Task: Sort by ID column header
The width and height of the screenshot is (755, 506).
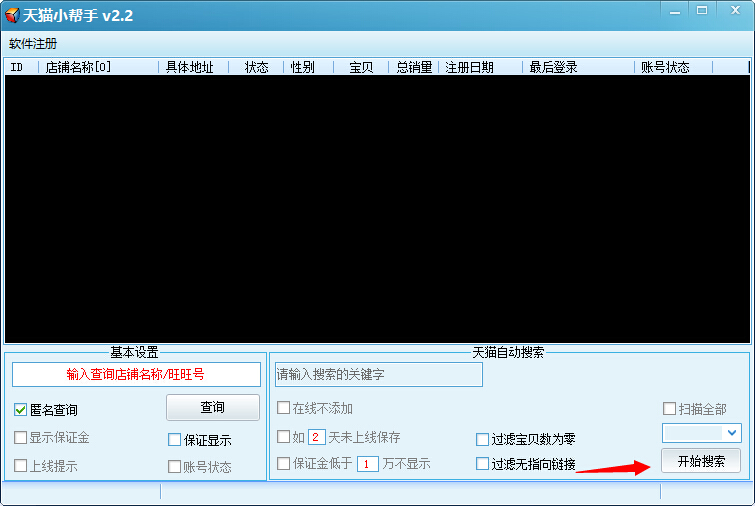Action: pos(21,67)
